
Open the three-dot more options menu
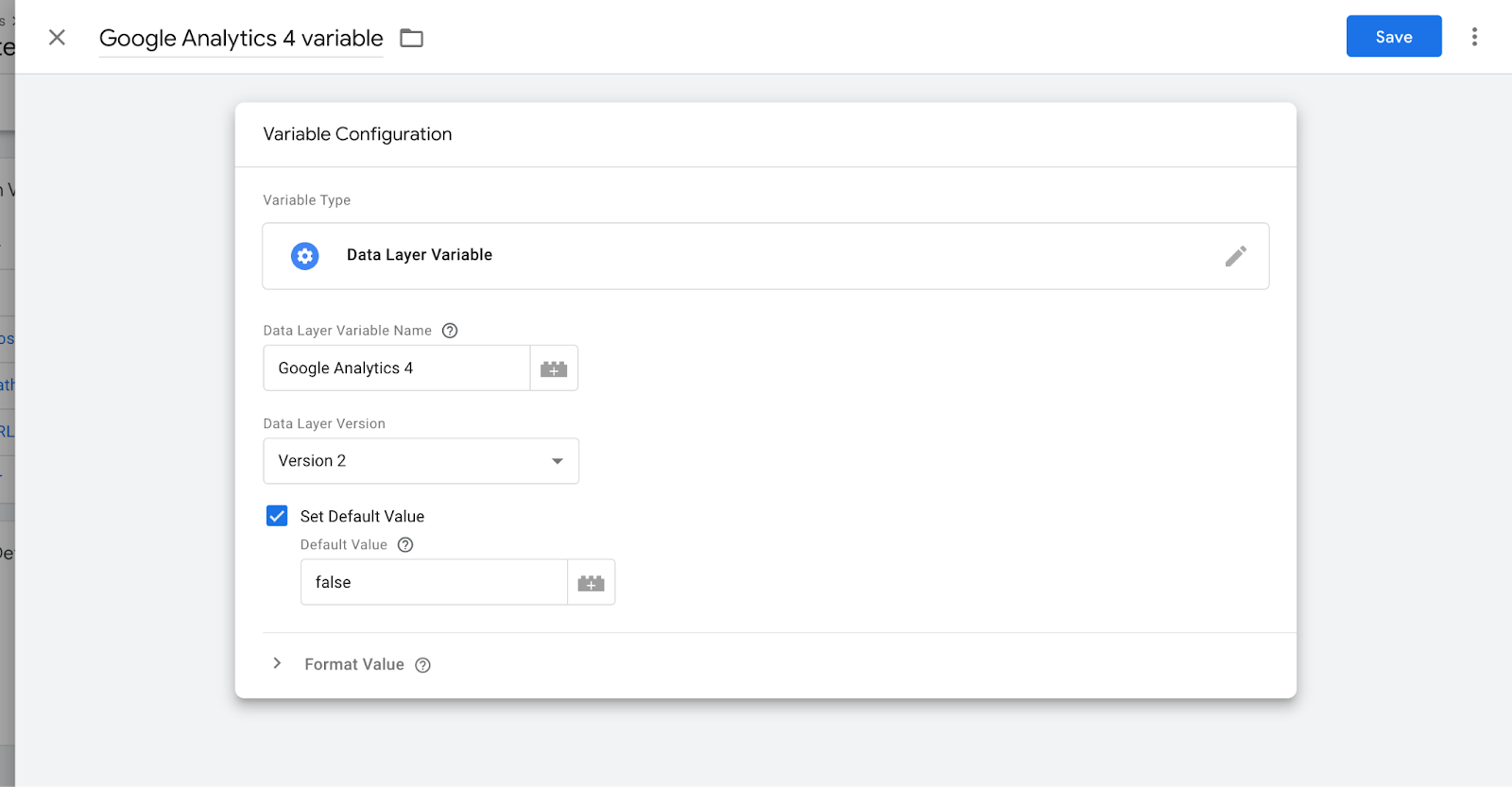tap(1474, 37)
